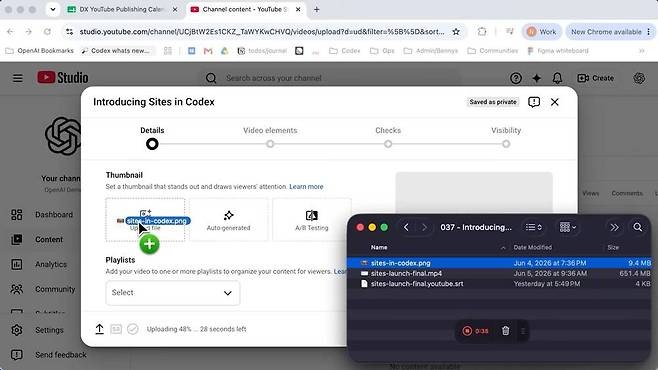Go forward in the Finder window
The image size is (658, 370).
[424, 227]
